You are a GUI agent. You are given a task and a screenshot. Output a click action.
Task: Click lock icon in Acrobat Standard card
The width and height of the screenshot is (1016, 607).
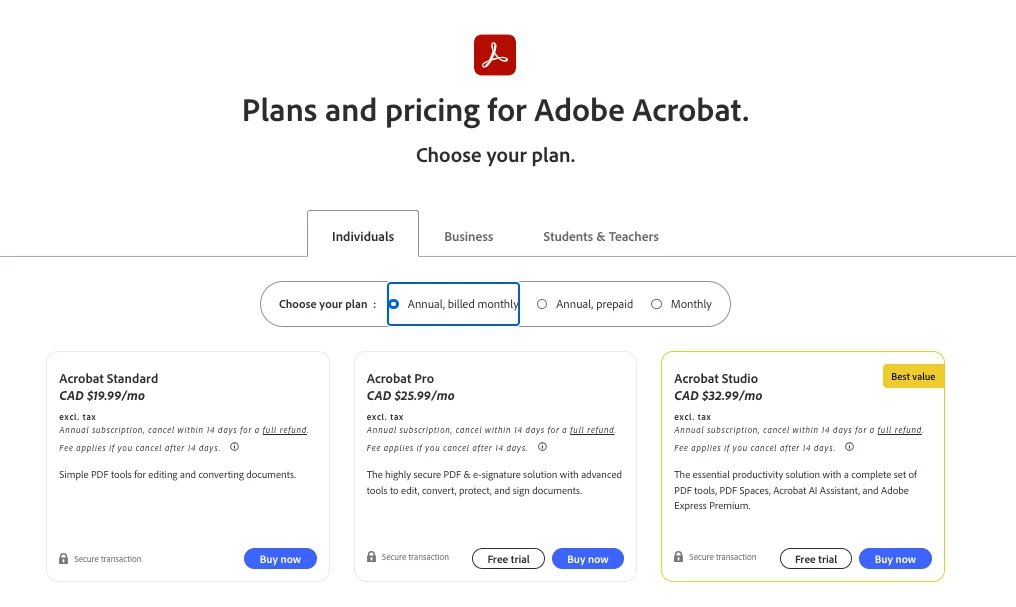64,559
